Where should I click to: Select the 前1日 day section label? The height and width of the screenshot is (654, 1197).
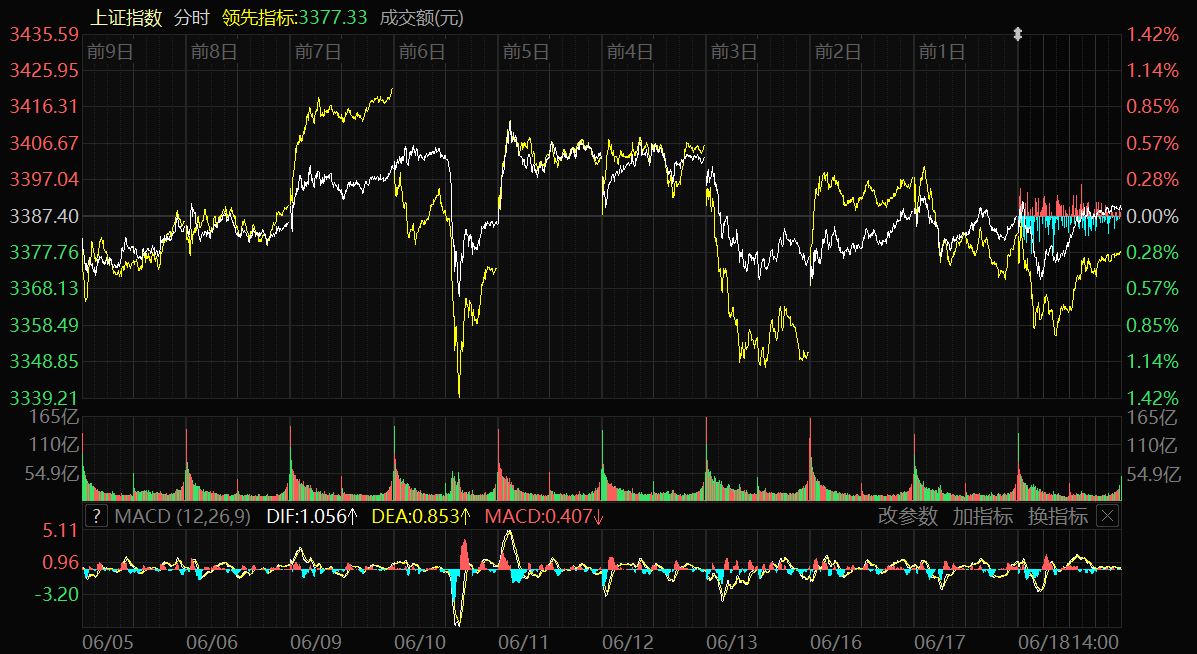pos(942,52)
